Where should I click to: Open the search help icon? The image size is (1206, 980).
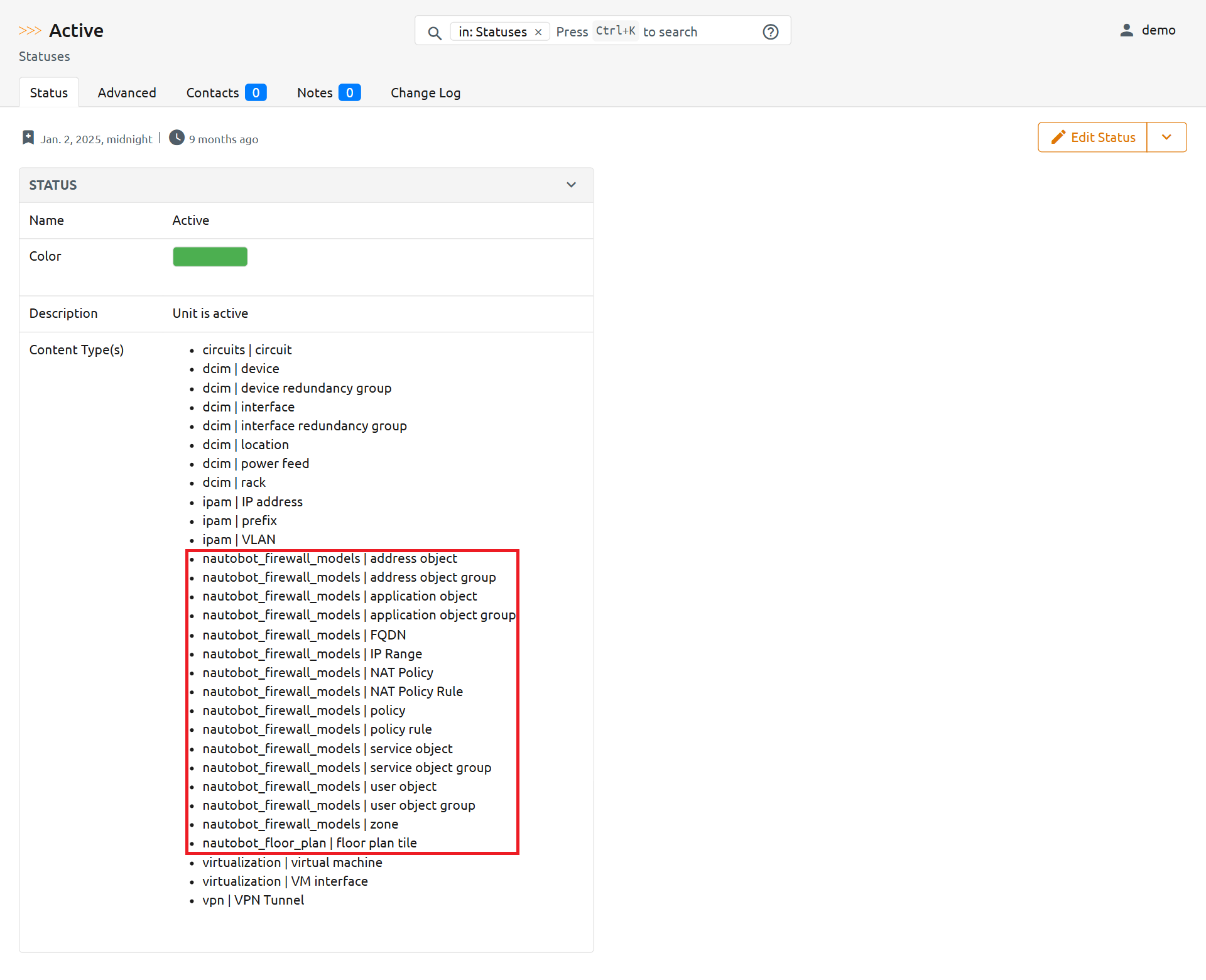pos(771,31)
